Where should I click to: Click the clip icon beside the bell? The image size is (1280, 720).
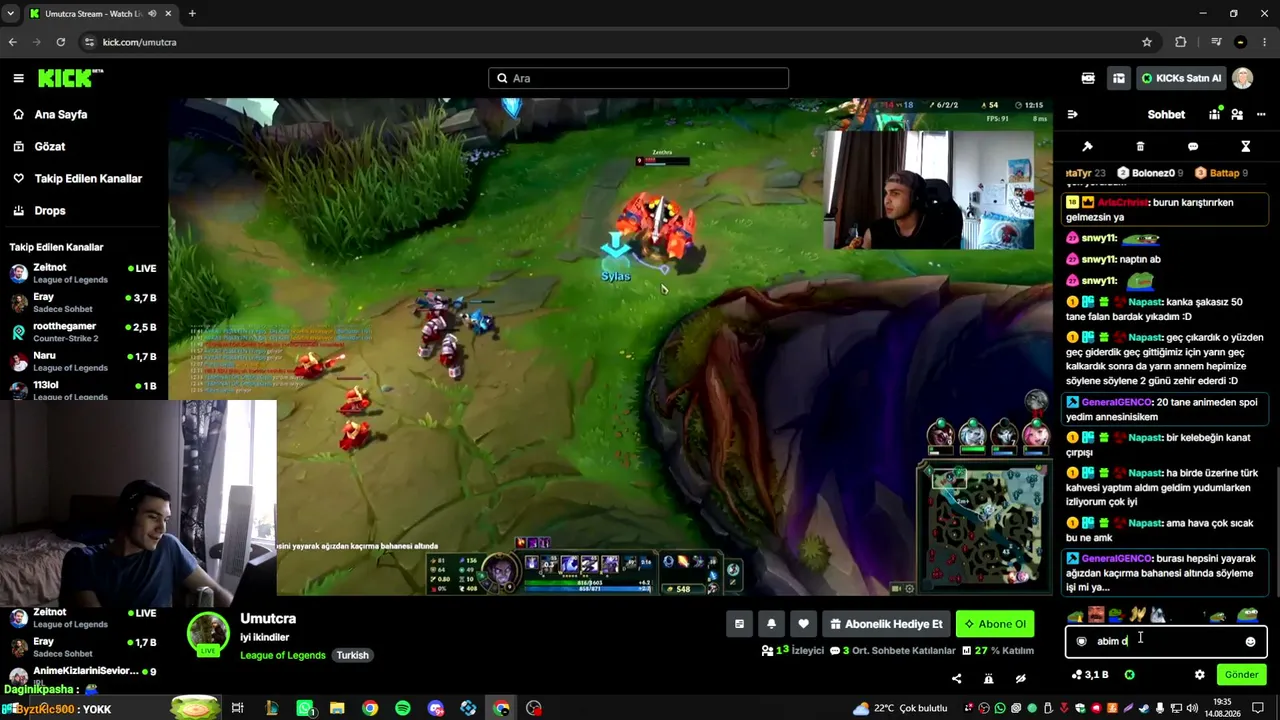point(739,624)
